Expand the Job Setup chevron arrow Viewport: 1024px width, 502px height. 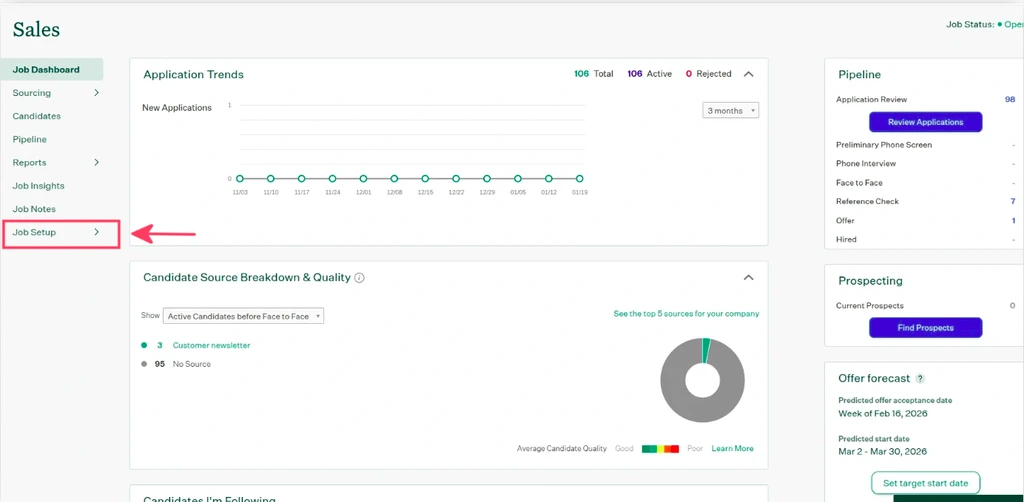point(97,232)
